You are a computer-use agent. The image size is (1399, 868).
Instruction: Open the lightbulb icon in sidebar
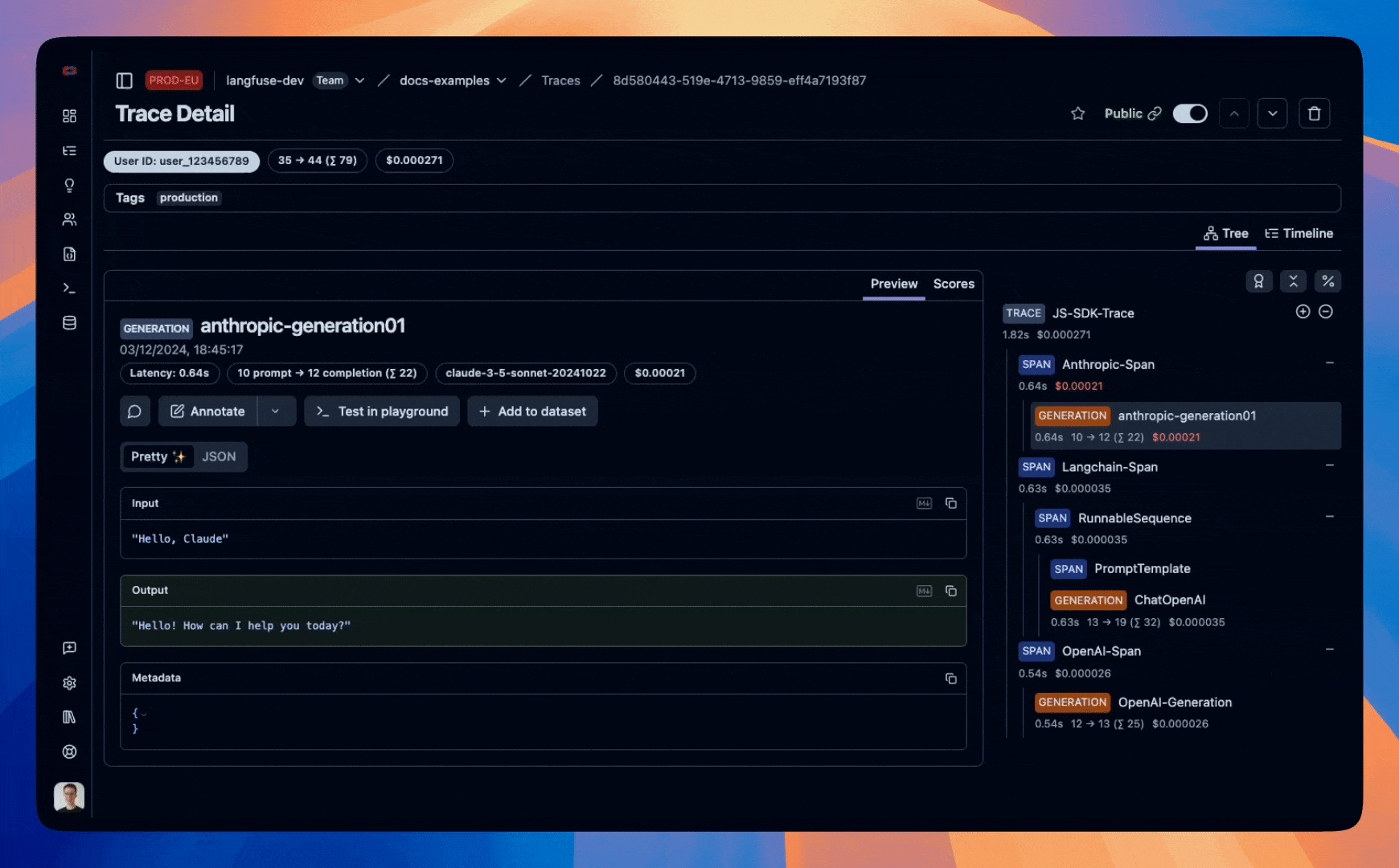coord(70,186)
